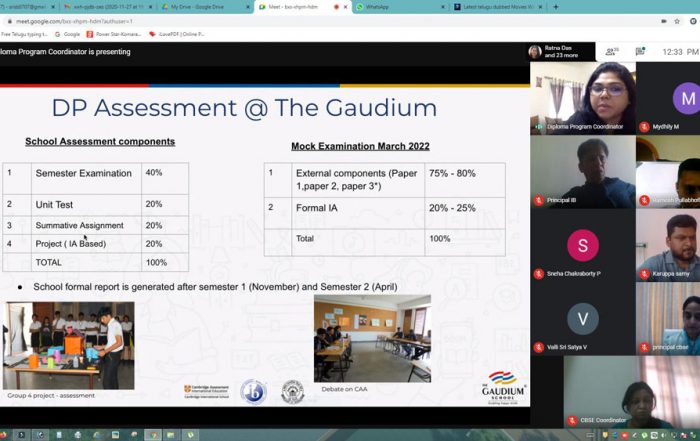
Task: Click the camera indicator icon in address bar
Action: tap(664, 21)
